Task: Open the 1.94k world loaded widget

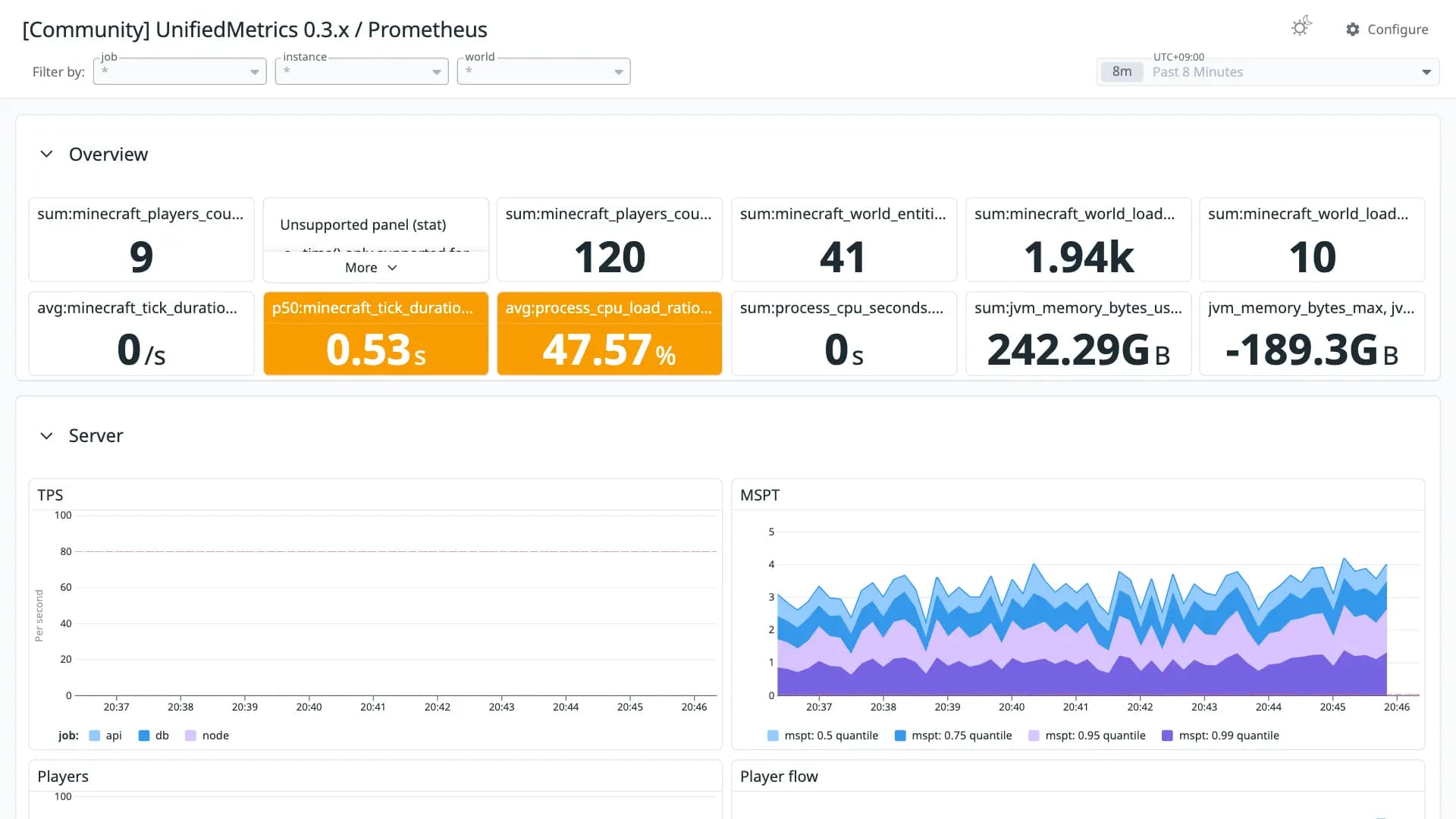Action: coord(1078,240)
